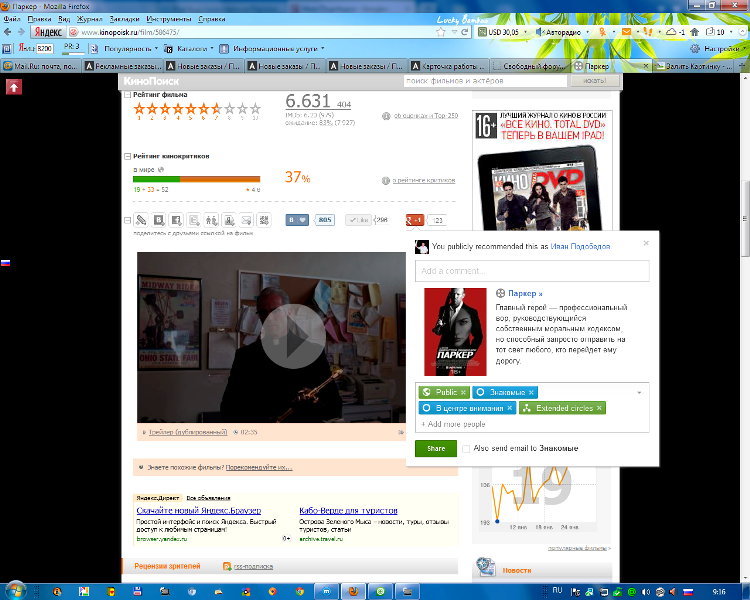
Task: Click the поиск фильмов и актёров field
Action: click(485, 81)
